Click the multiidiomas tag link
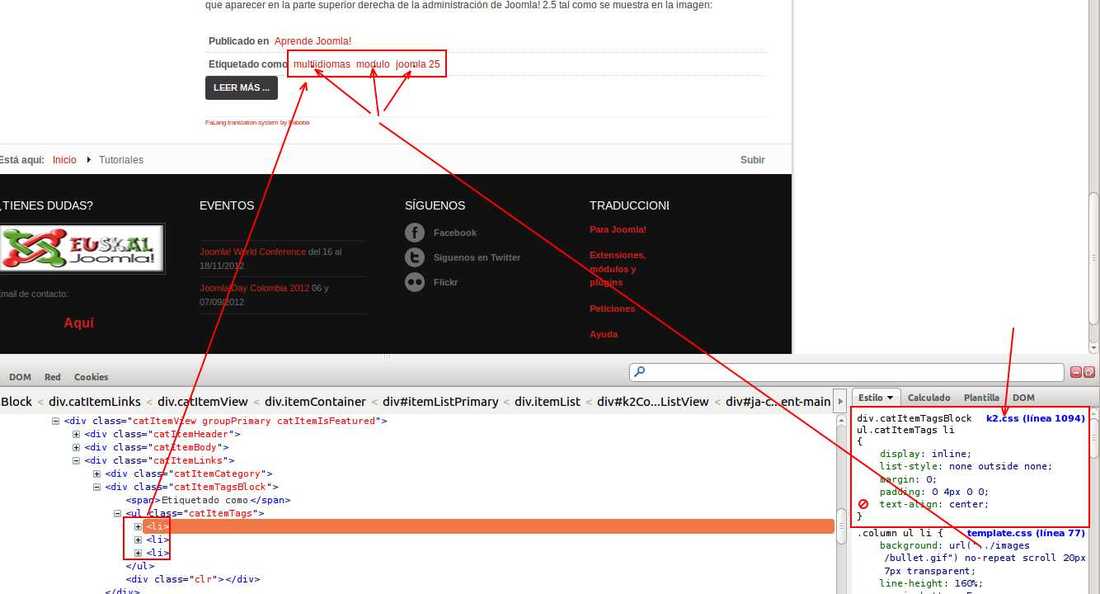Image resolution: width=1100 pixels, height=594 pixels. 321,65
